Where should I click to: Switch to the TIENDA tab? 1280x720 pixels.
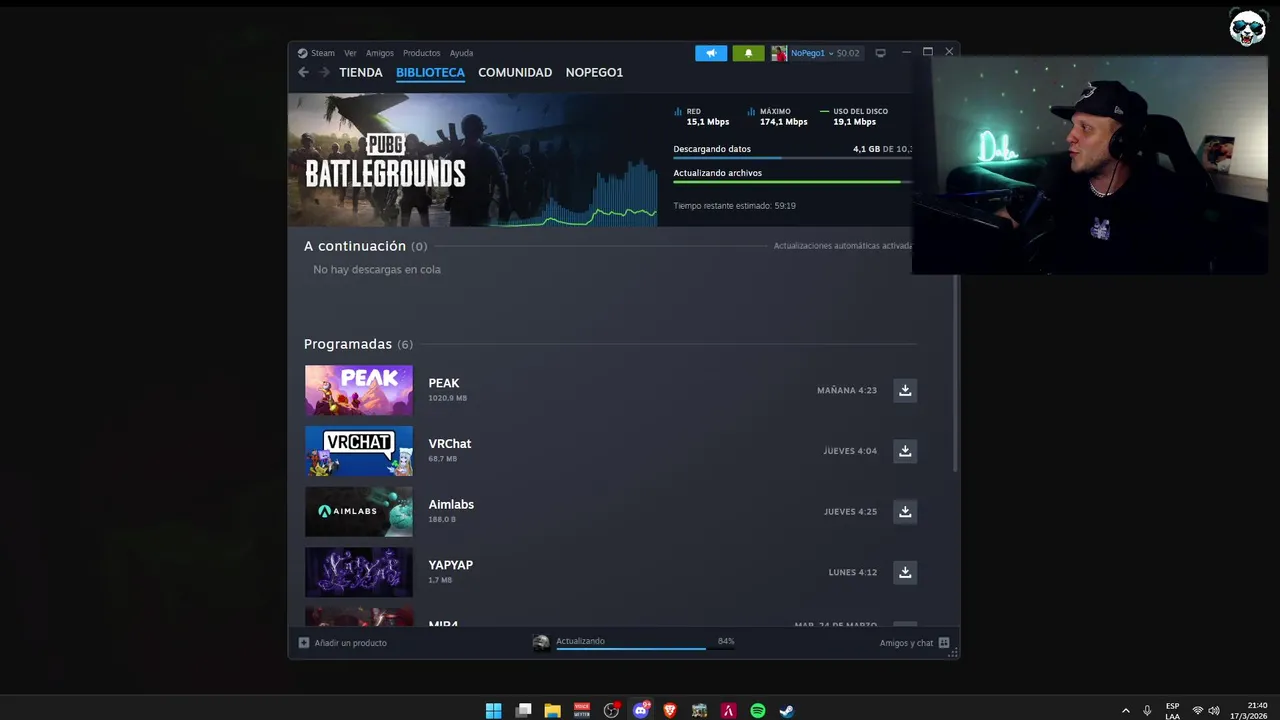361,72
